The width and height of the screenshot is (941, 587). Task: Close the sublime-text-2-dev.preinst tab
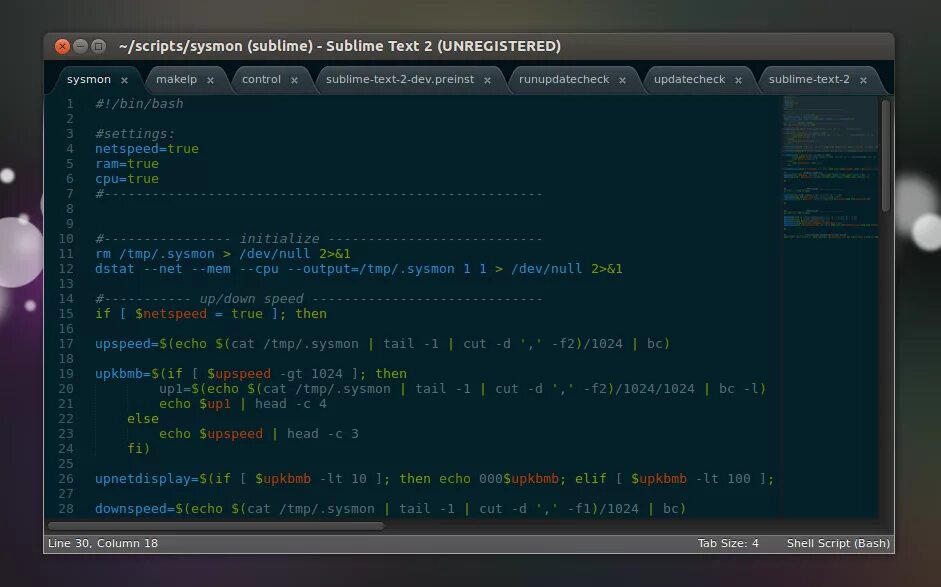[x=487, y=79]
